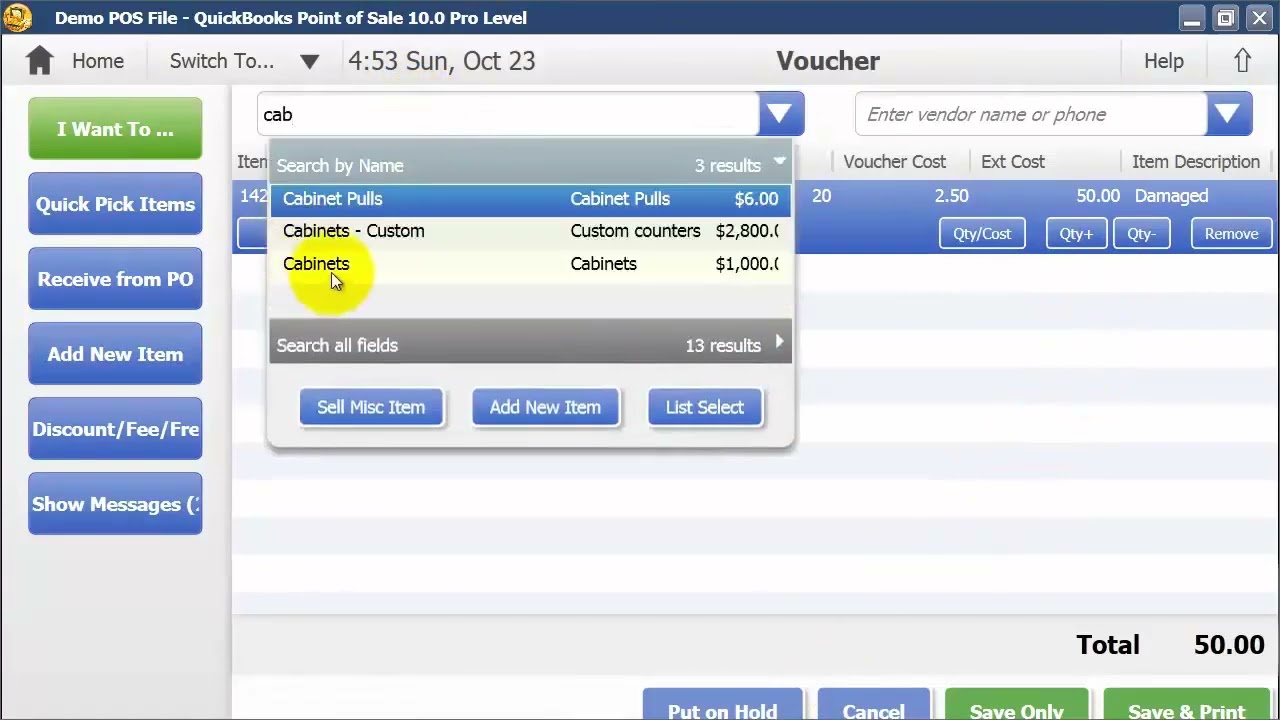Click the Show Messages button
1280x720 pixels.
tap(115, 504)
